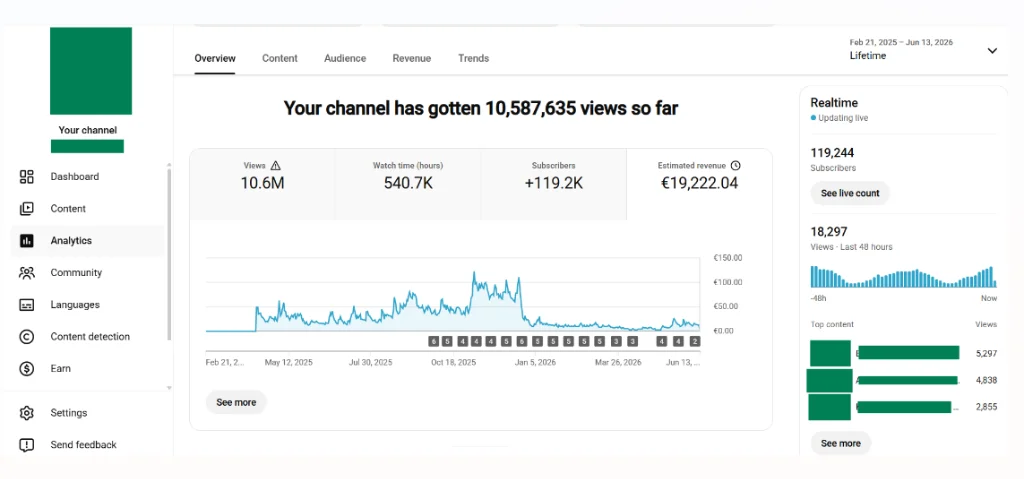Click the top content thumbnail with 5,297 views

[830, 354]
